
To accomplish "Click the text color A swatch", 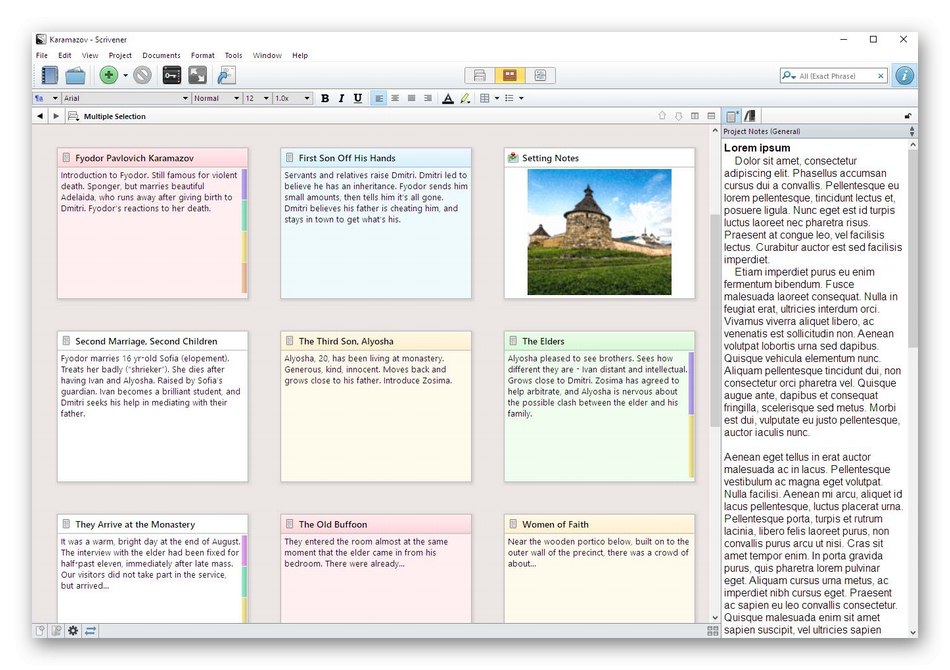I will tap(448, 98).
